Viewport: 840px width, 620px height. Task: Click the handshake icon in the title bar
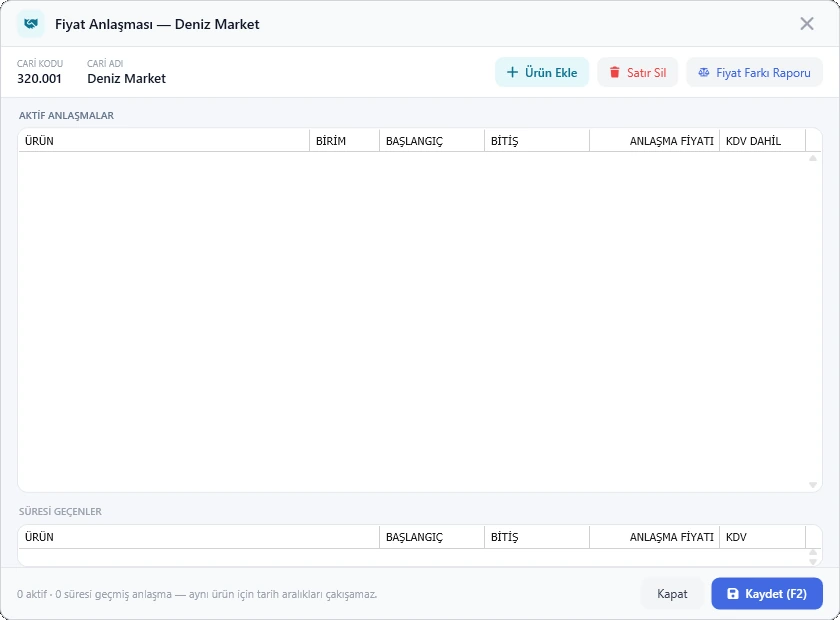point(31,24)
